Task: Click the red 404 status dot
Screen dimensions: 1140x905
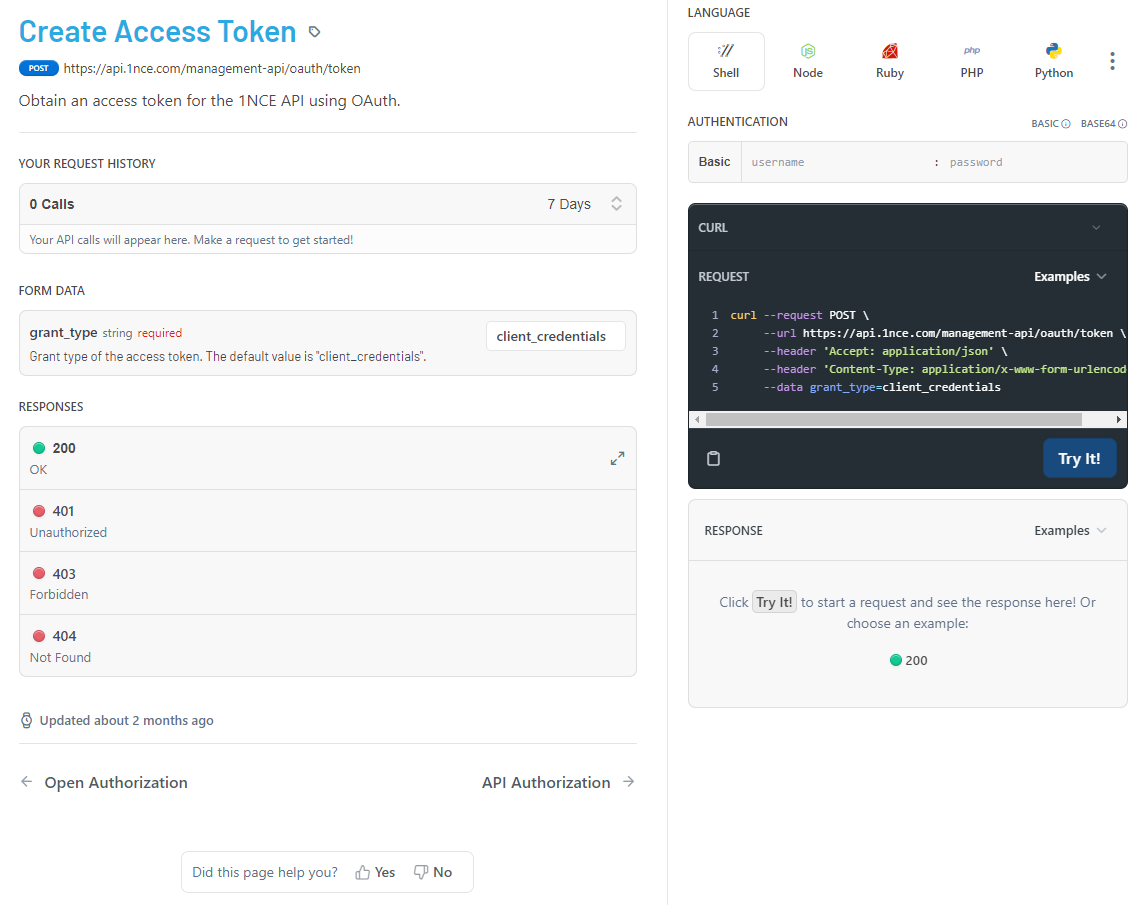Action: pos(39,636)
